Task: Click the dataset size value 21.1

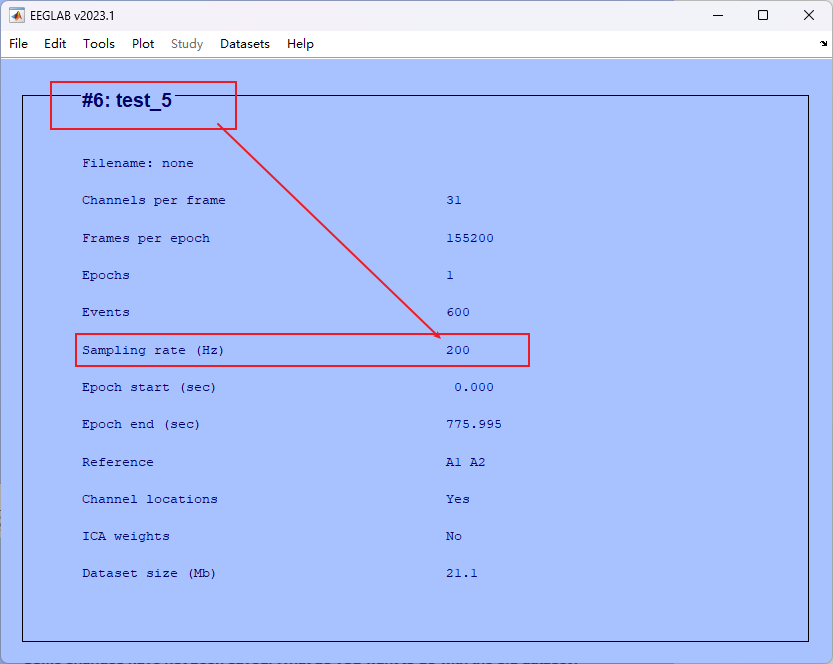Action: pyautogui.click(x=462, y=574)
